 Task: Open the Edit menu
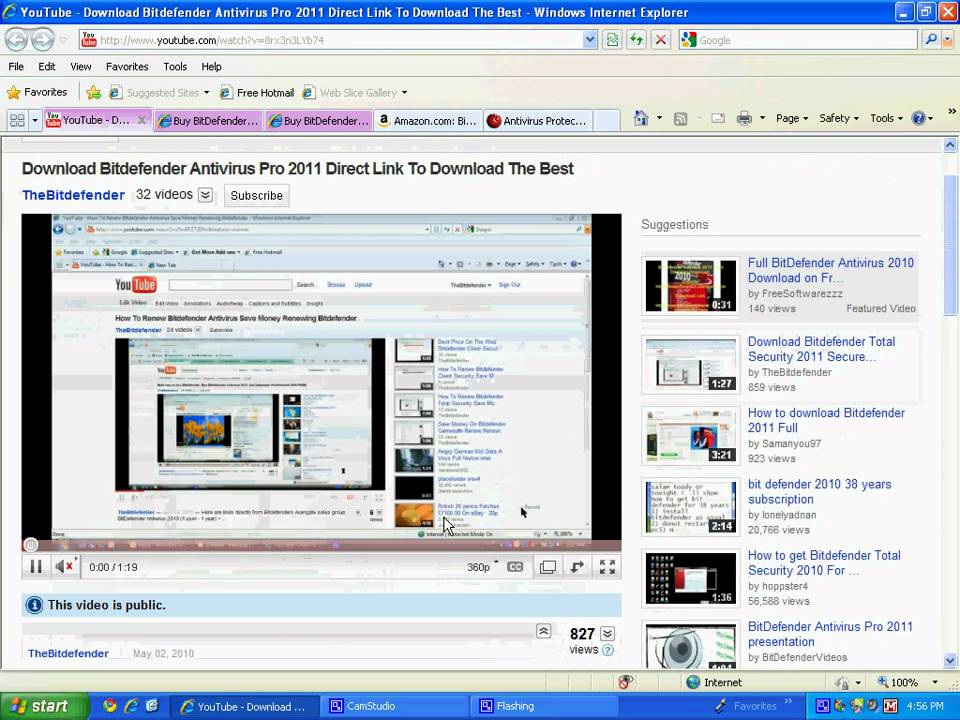point(47,66)
